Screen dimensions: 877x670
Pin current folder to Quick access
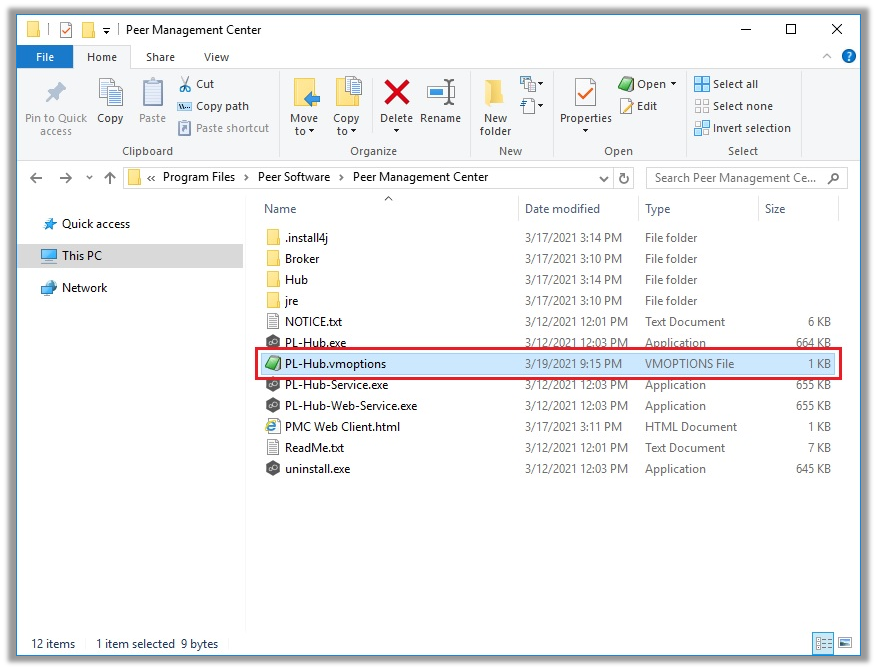(x=55, y=105)
